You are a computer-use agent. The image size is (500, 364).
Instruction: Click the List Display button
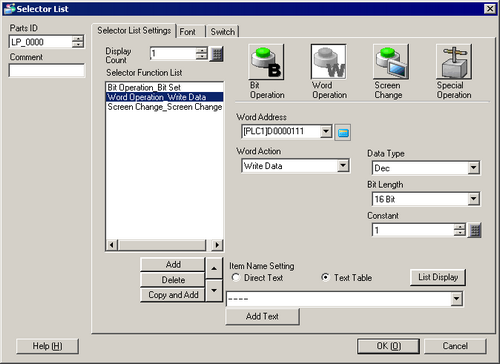pyautogui.click(x=438, y=277)
